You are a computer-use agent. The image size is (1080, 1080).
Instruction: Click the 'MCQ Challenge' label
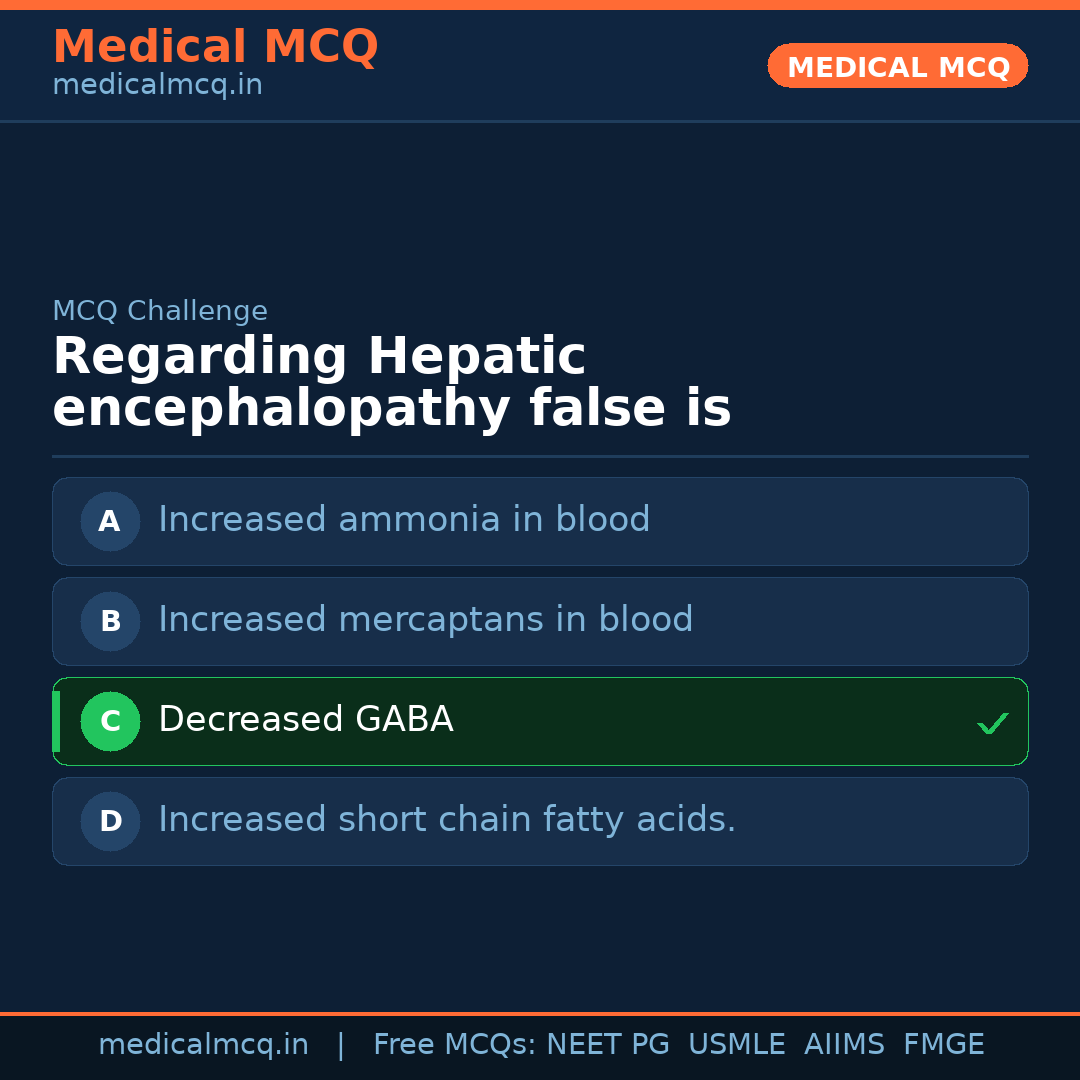[160, 311]
